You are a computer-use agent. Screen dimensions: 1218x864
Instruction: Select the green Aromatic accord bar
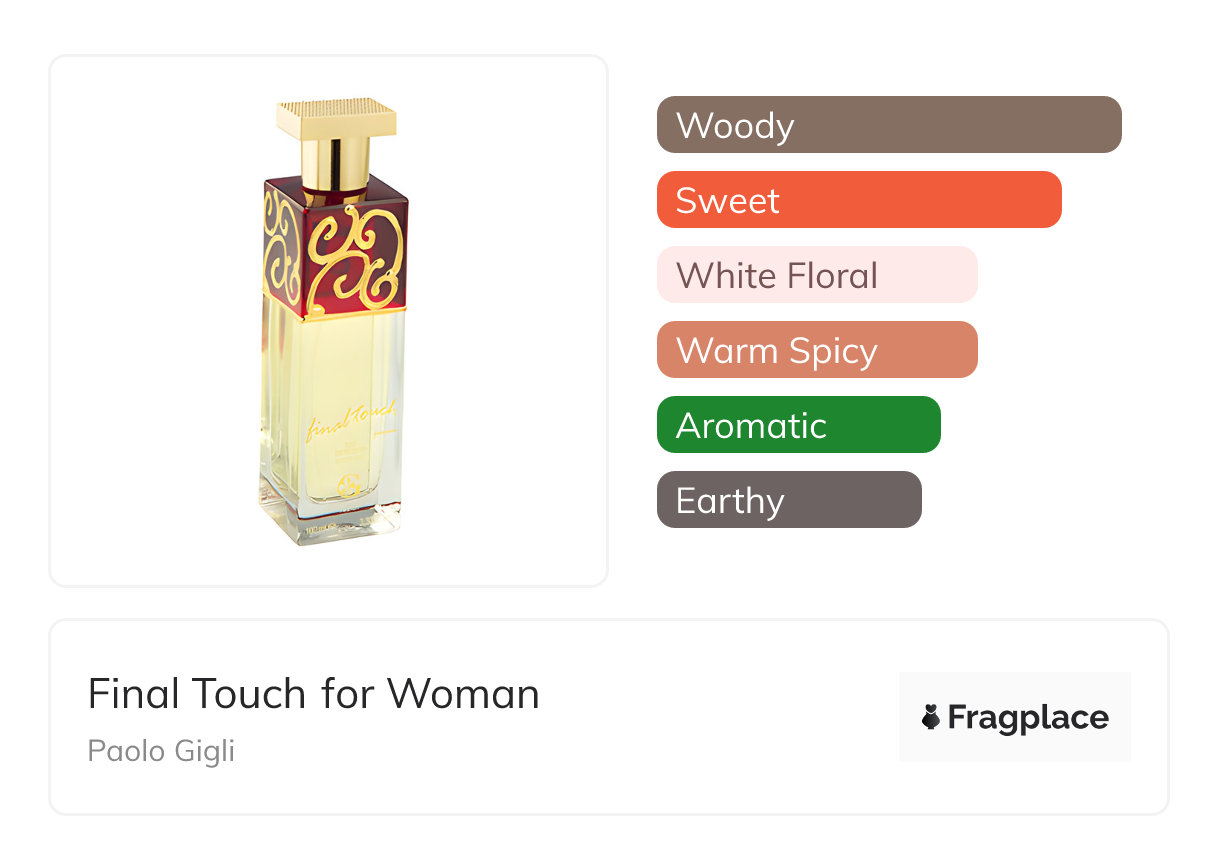(x=798, y=425)
